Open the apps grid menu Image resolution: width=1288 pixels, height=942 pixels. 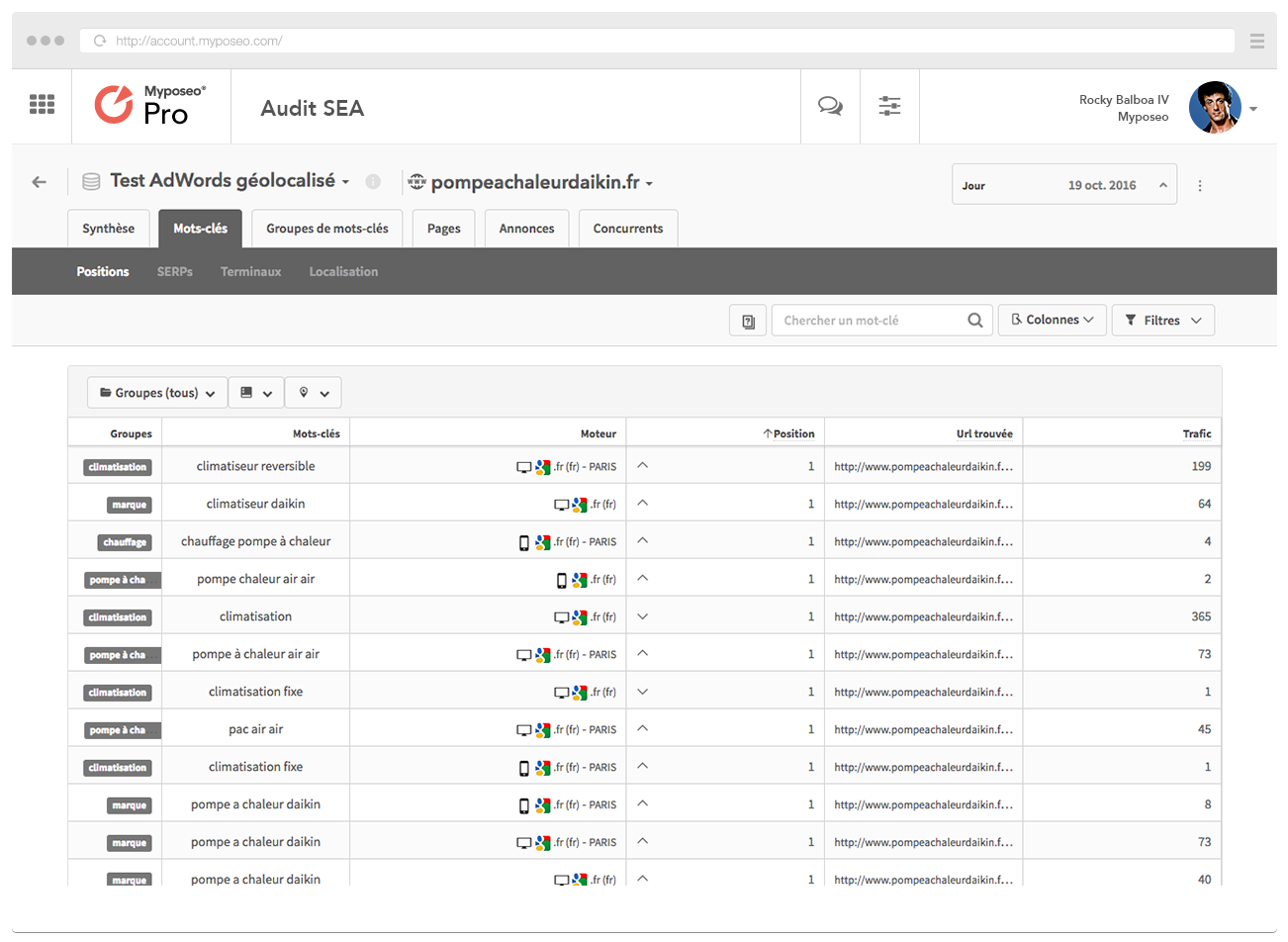(42, 104)
